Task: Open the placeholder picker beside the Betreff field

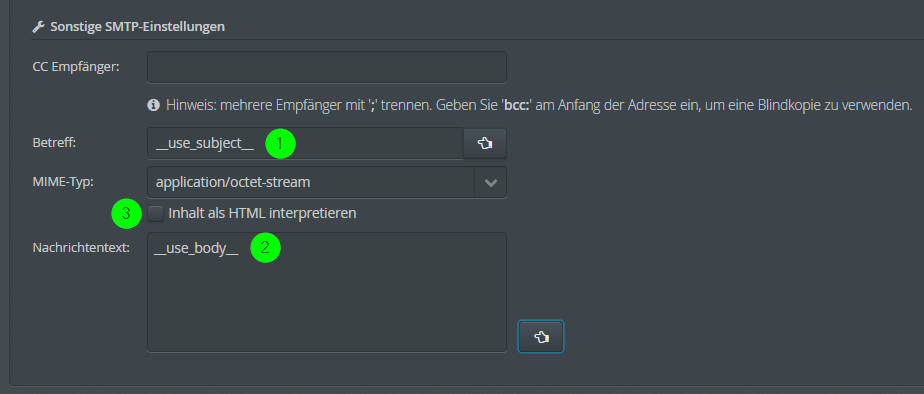Action: (484, 143)
